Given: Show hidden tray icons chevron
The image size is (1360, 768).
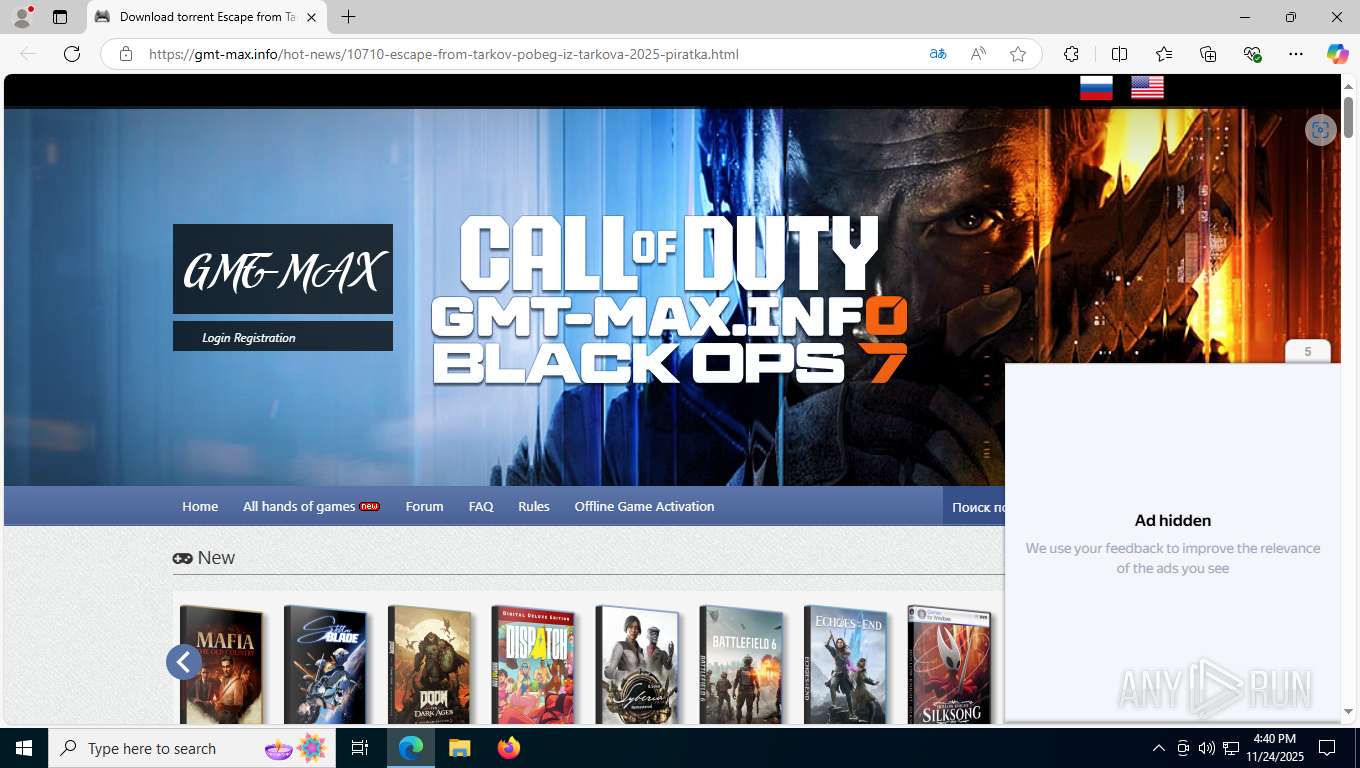Looking at the screenshot, I should 1159,748.
